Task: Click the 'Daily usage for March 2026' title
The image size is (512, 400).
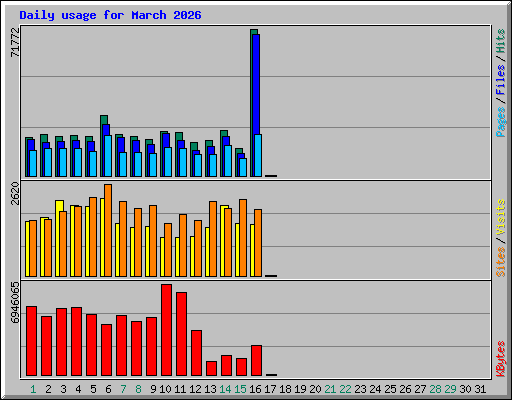Action: pyautogui.click(x=110, y=15)
